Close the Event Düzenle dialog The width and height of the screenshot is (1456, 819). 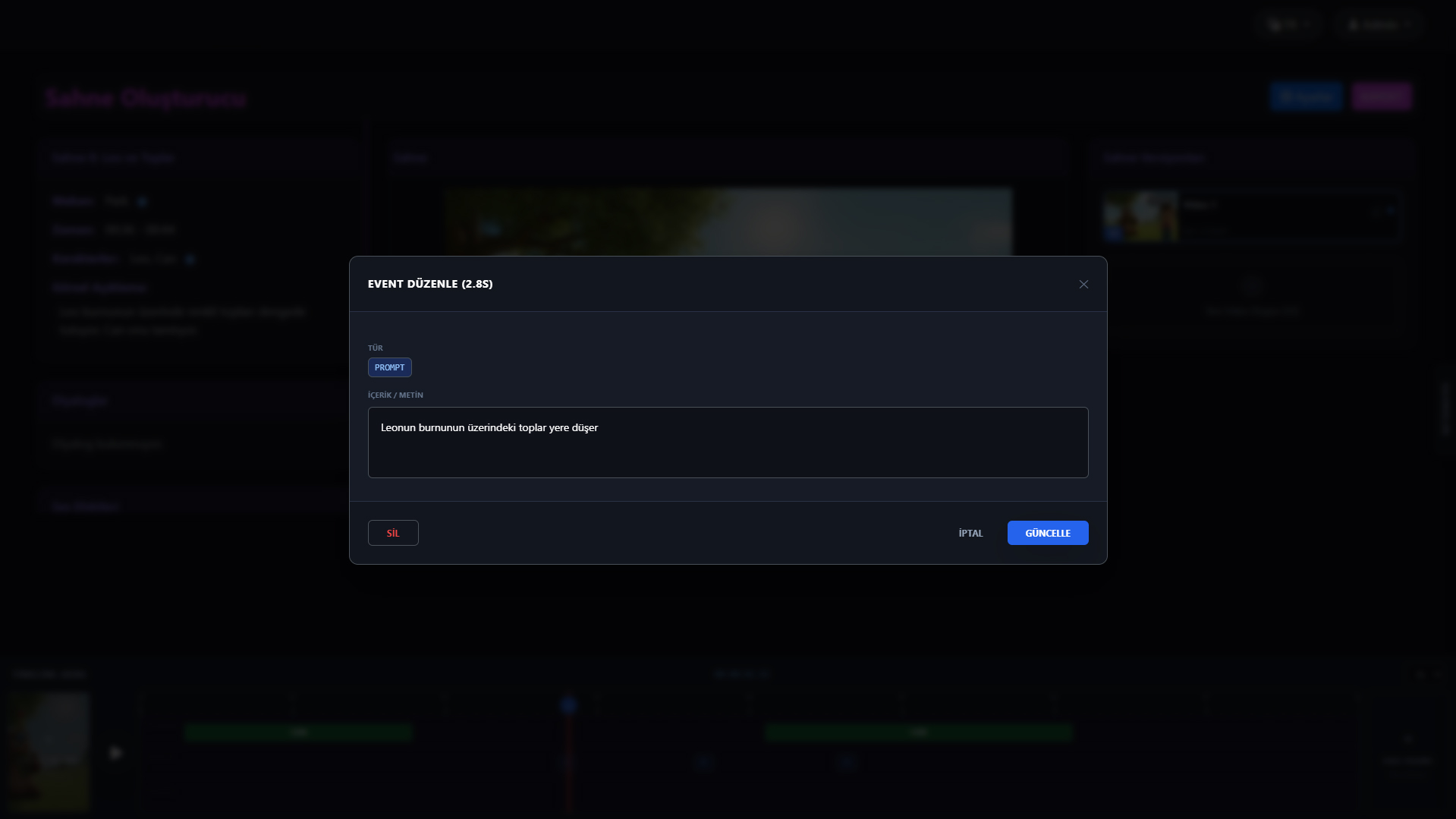click(1083, 284)
